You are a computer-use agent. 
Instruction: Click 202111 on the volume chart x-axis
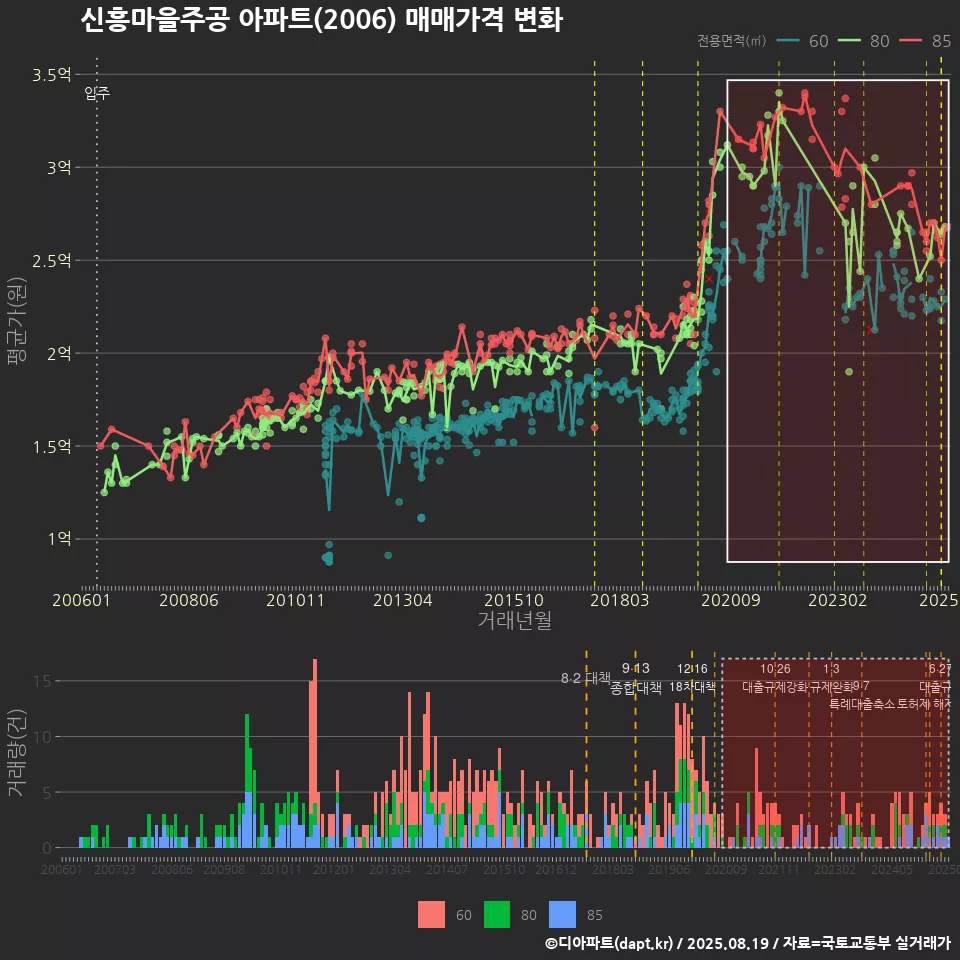[779, 869]
